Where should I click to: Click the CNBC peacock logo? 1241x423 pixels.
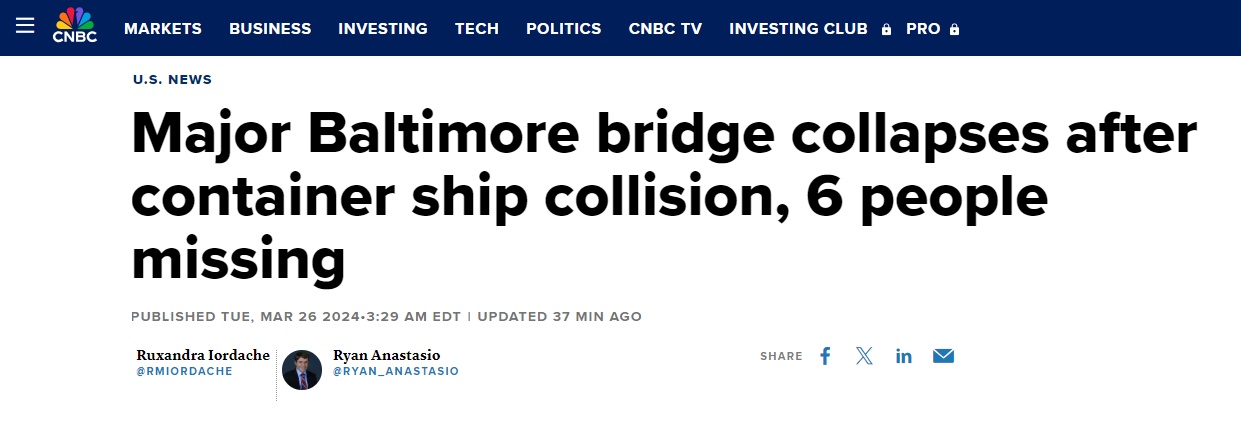pos(73,26)
